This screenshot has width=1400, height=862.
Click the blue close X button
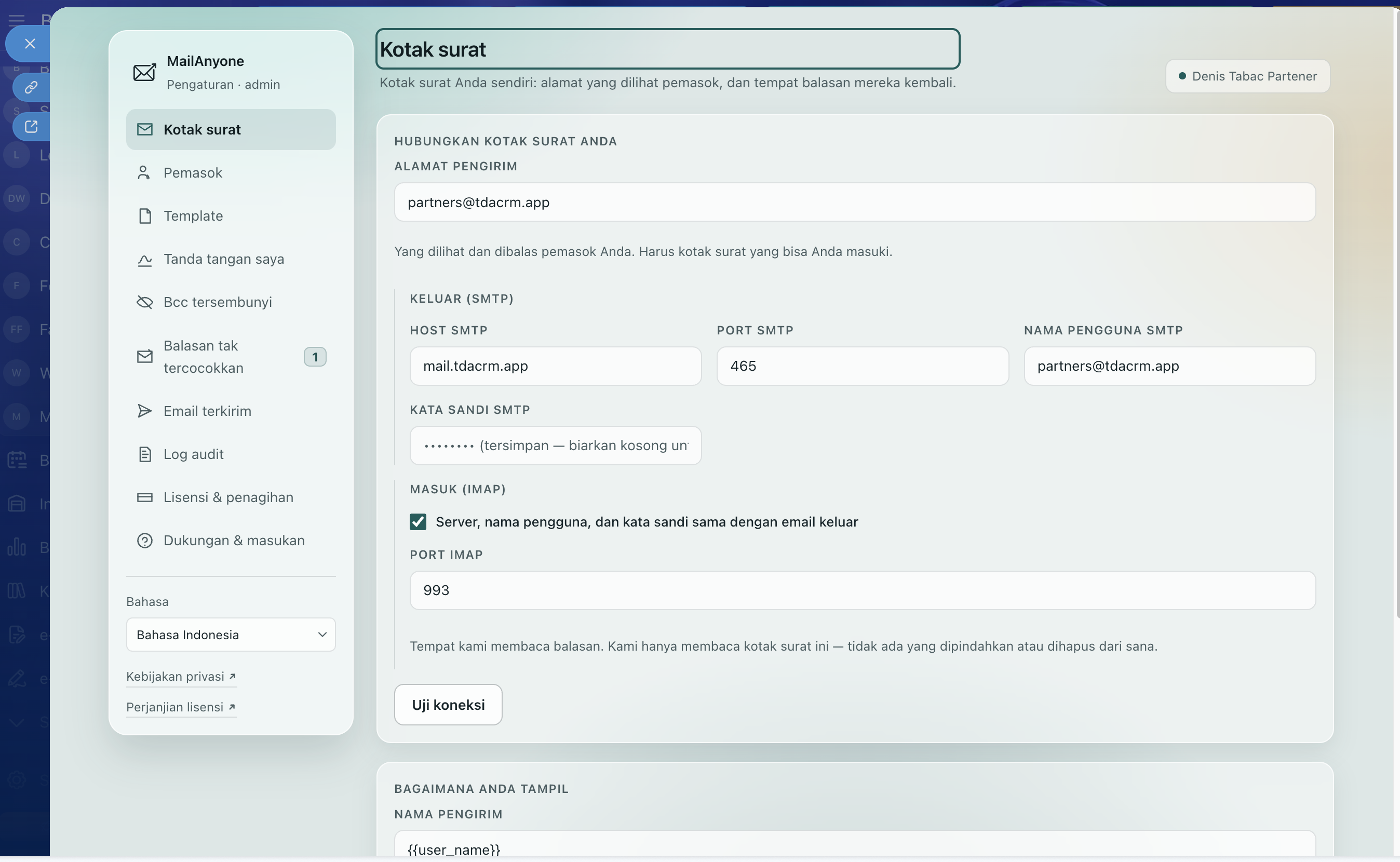coord(30,44)
